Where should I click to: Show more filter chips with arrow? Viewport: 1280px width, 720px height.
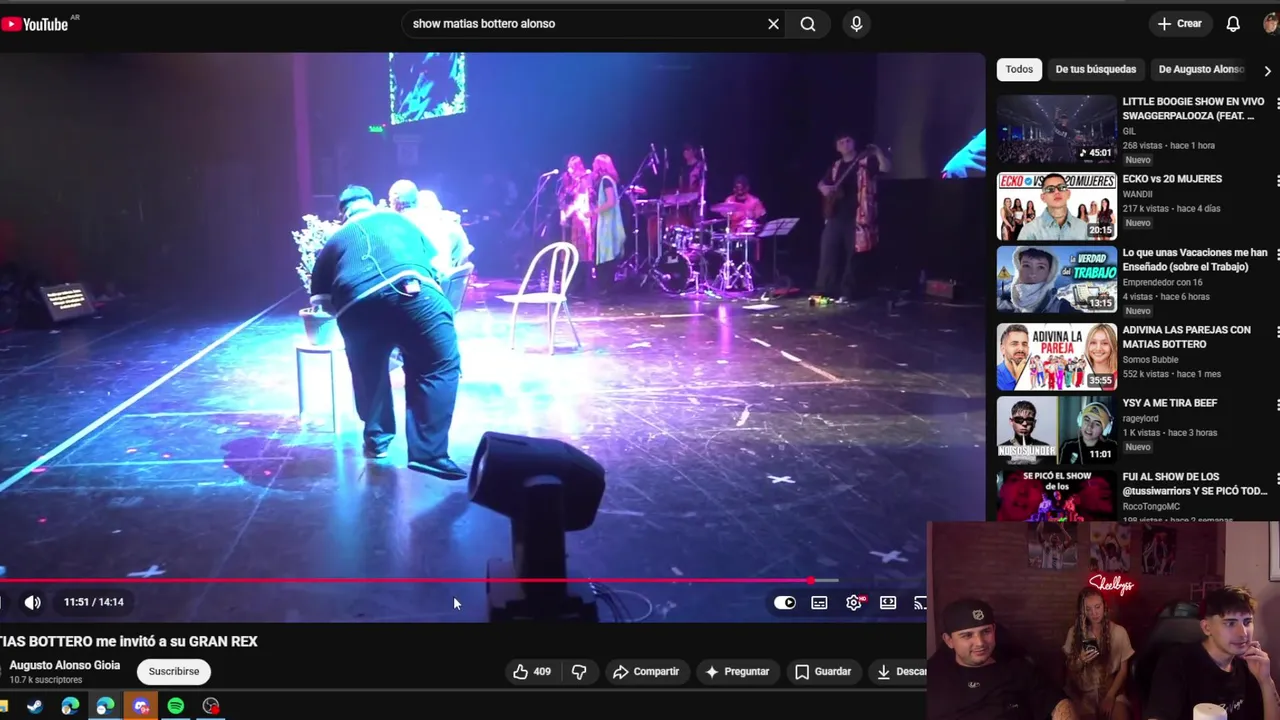1267,70
